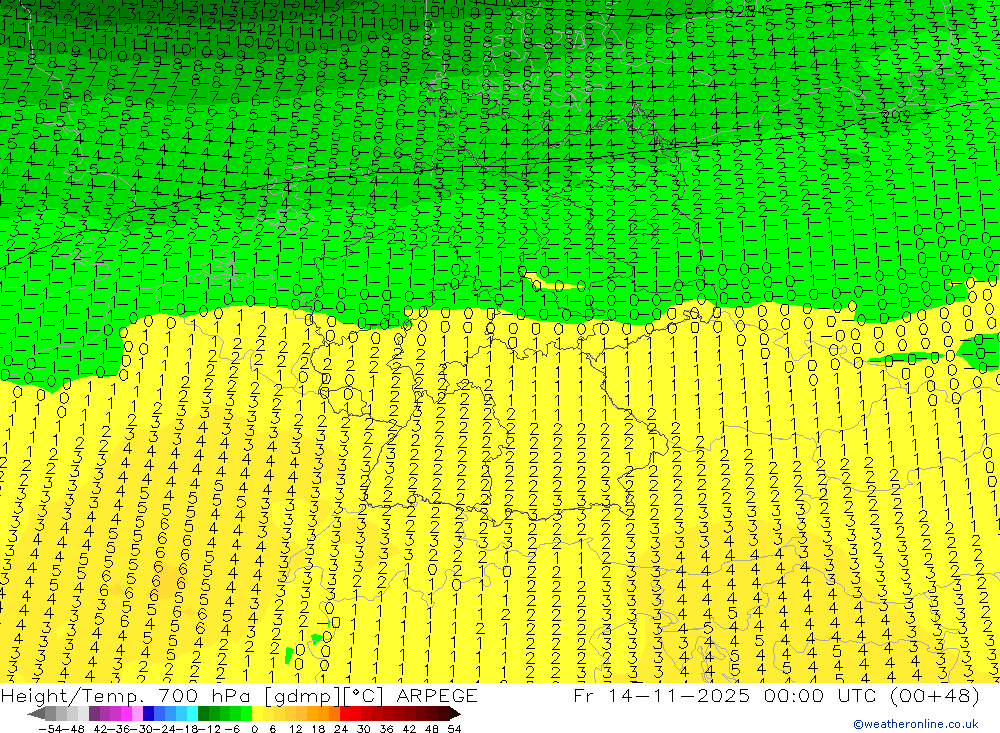Click the time '00:00 UTC'
Screen dimensions: 1000x733
pyautogui.click(x=822, y=695)
